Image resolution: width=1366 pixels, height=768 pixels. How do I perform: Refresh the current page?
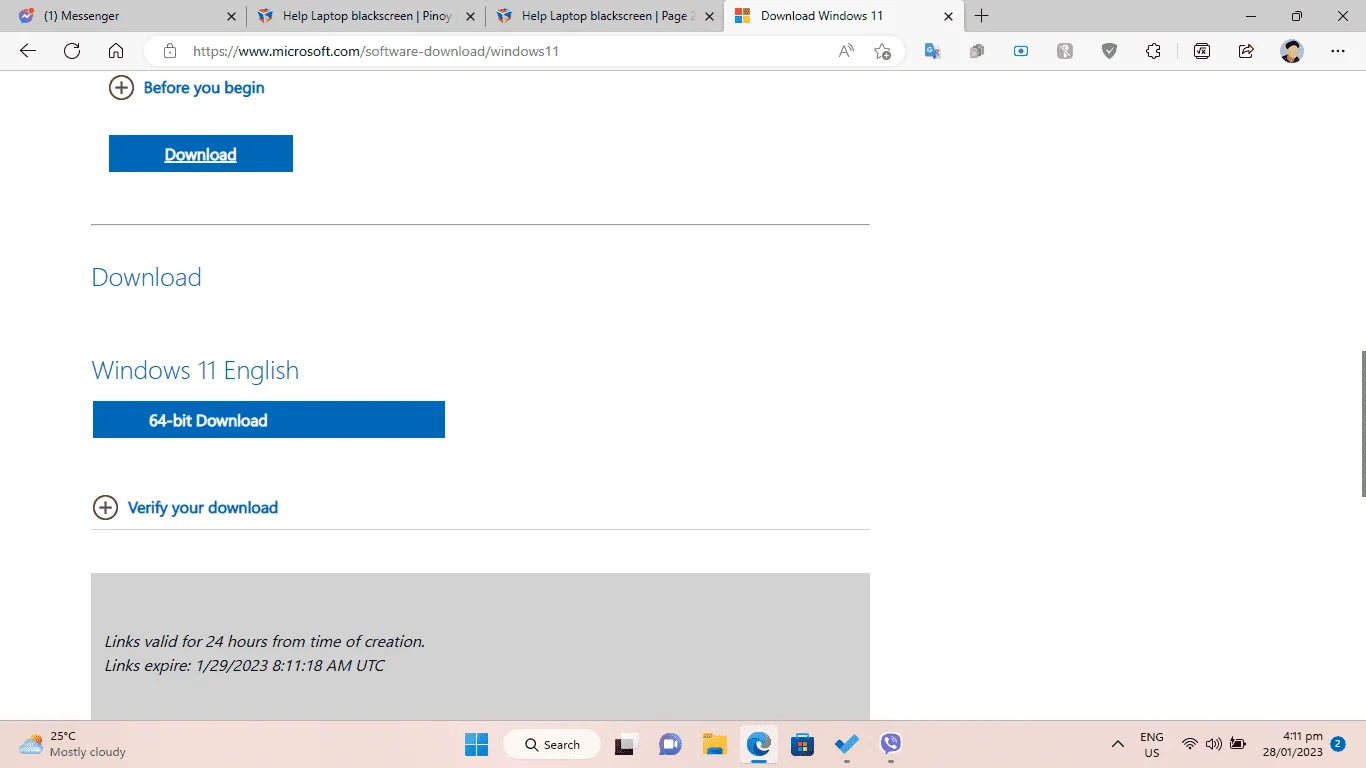72,51
